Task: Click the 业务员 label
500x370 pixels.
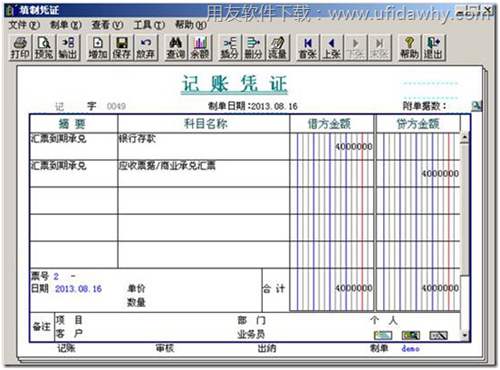Action: click(251, 334)
